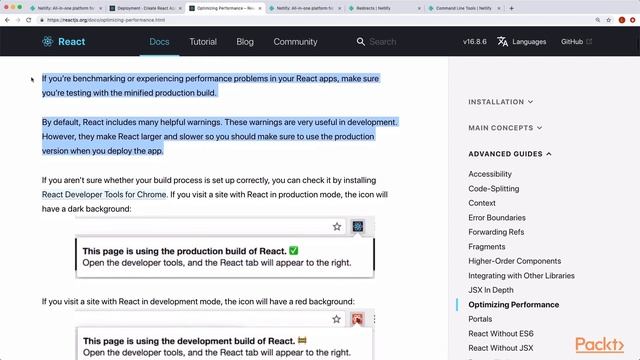Open the Portals guide link
This screenshot has height=360, width=640.
480,319
